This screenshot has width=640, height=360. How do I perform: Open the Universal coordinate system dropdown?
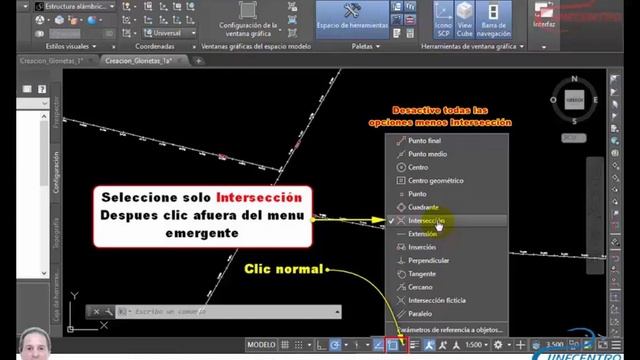coord(169,33)
